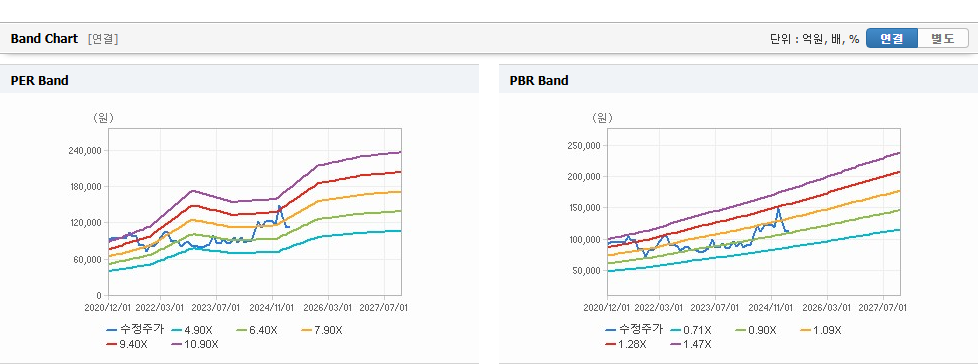
Task: Toggle the 4.90X legend series
Action: [192, 330]
